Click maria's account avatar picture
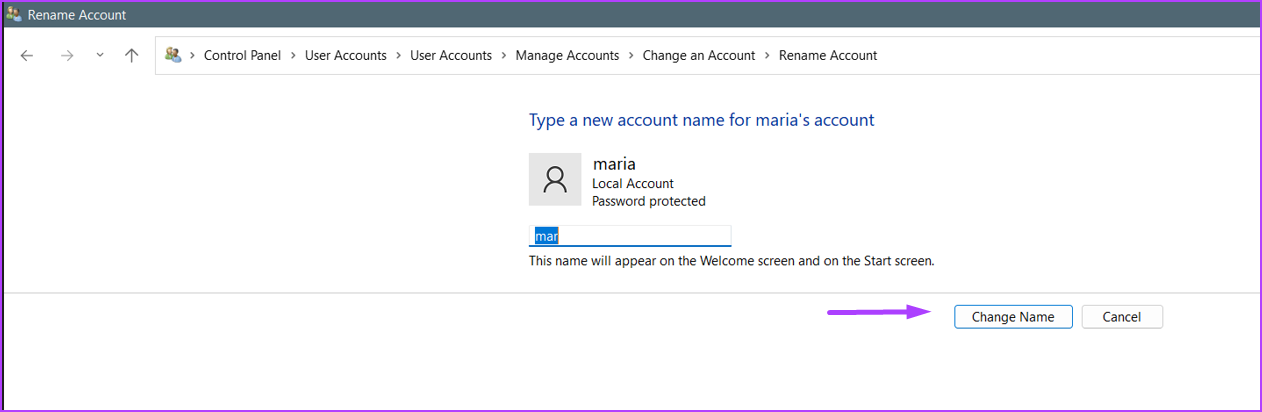1262x412 pixels. click(555, 179)
